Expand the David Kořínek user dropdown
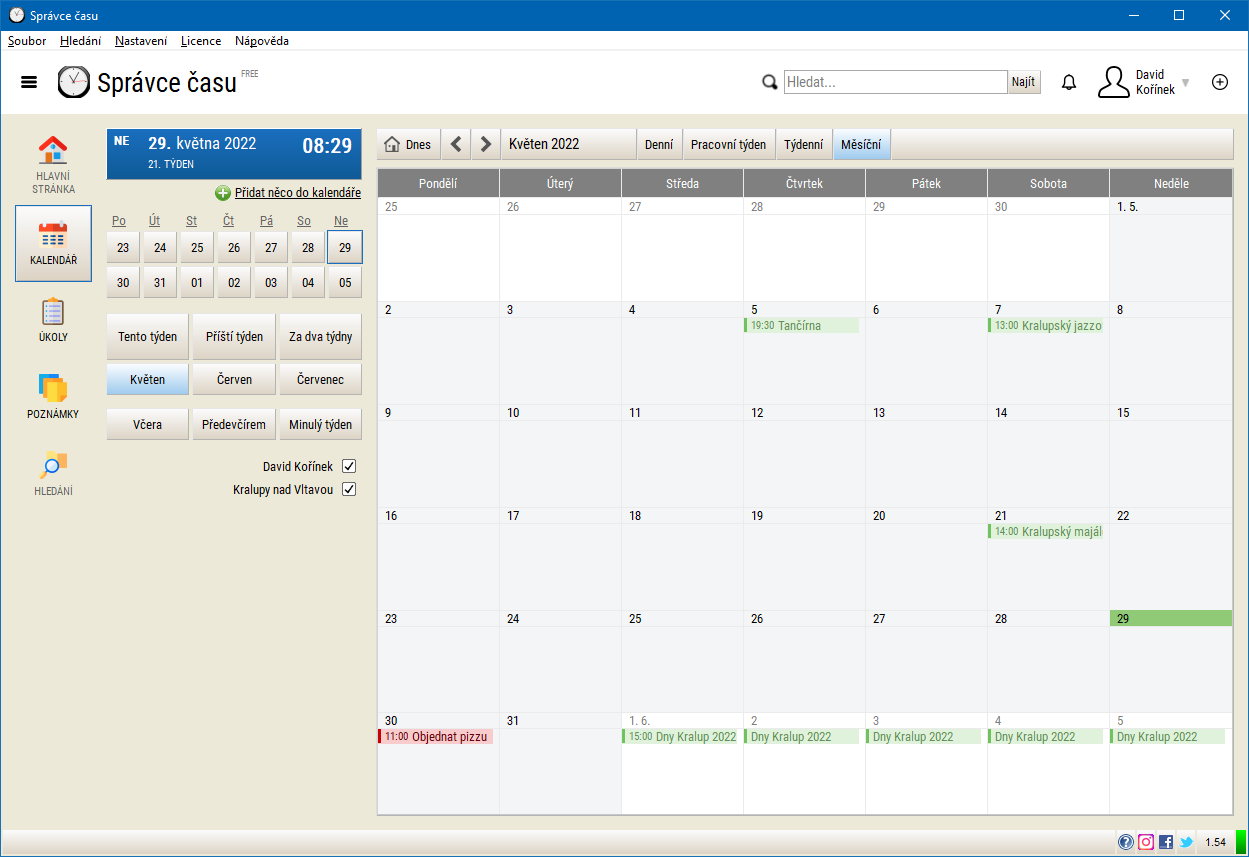Viewport: 1249px width, 857px height. point(1186,82)
